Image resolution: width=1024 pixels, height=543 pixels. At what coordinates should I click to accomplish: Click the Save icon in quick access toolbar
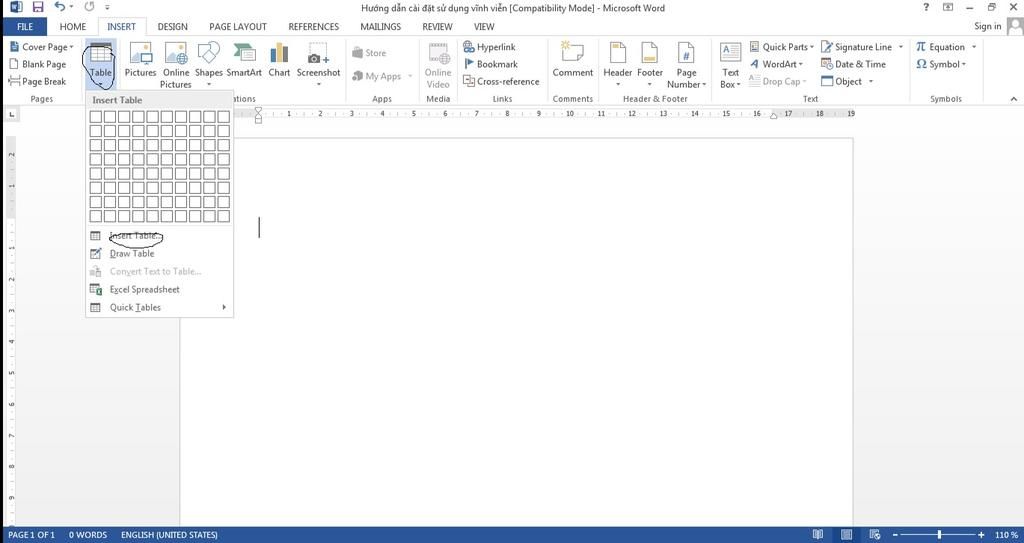(38, 7)
